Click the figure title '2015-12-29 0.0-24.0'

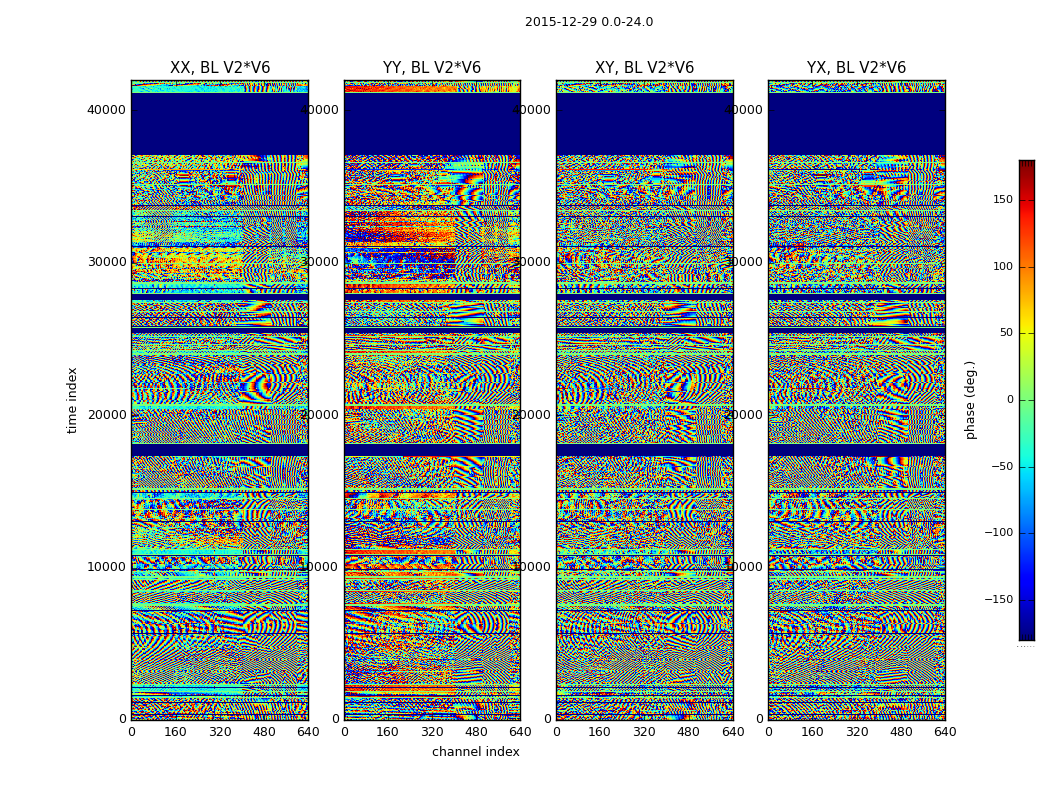589,22
